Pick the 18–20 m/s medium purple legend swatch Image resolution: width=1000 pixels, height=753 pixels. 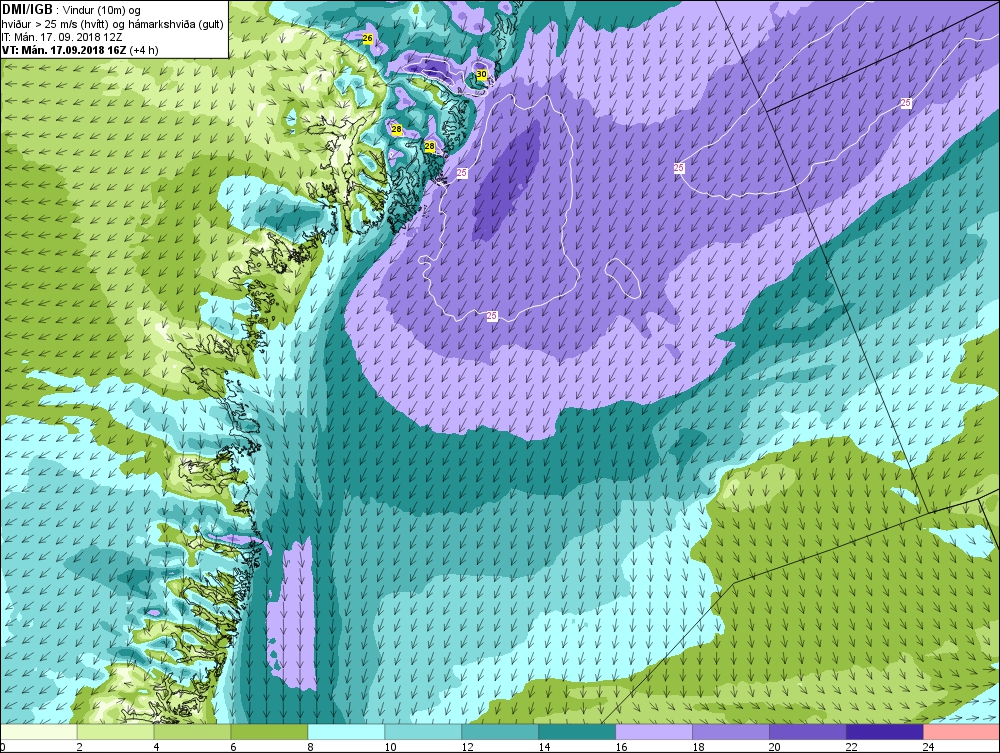pos(731,731)
